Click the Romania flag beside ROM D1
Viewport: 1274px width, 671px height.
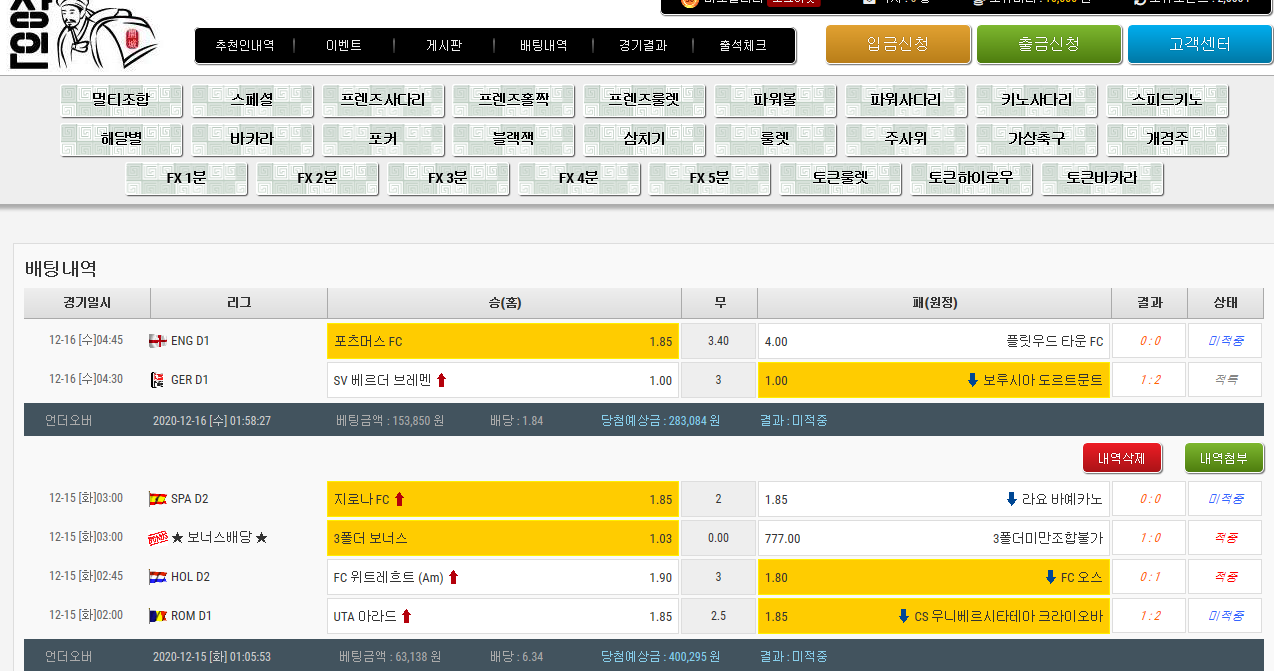[x=157, y=616]
